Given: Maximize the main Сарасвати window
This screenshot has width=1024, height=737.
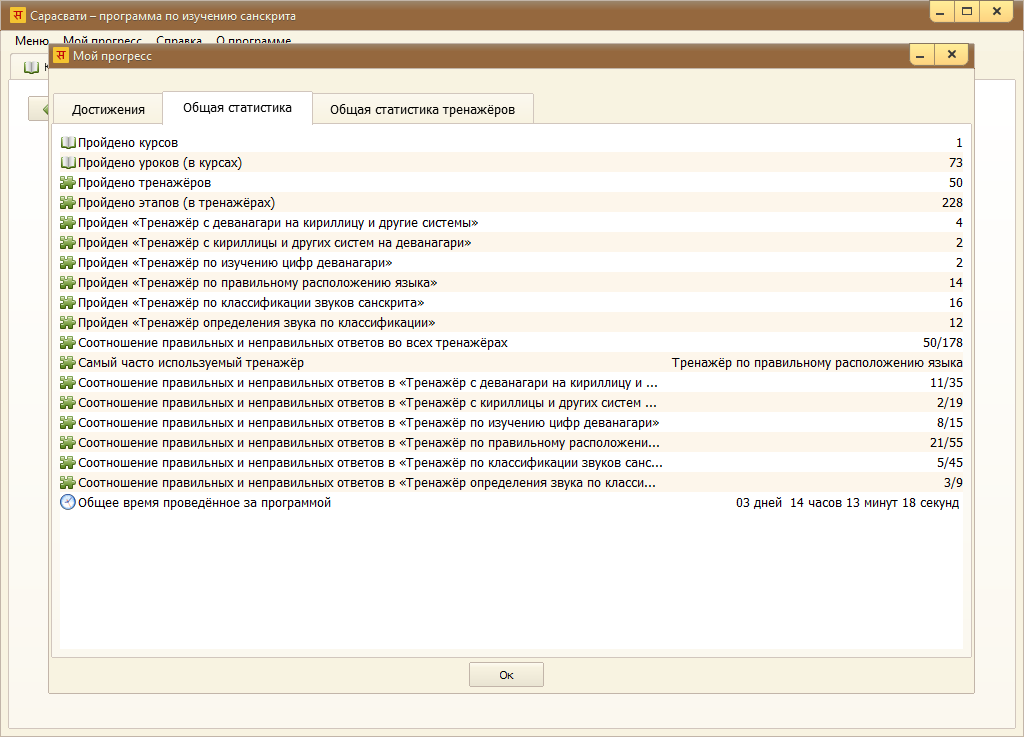Looking at the screenshot, I should [966, 11].
